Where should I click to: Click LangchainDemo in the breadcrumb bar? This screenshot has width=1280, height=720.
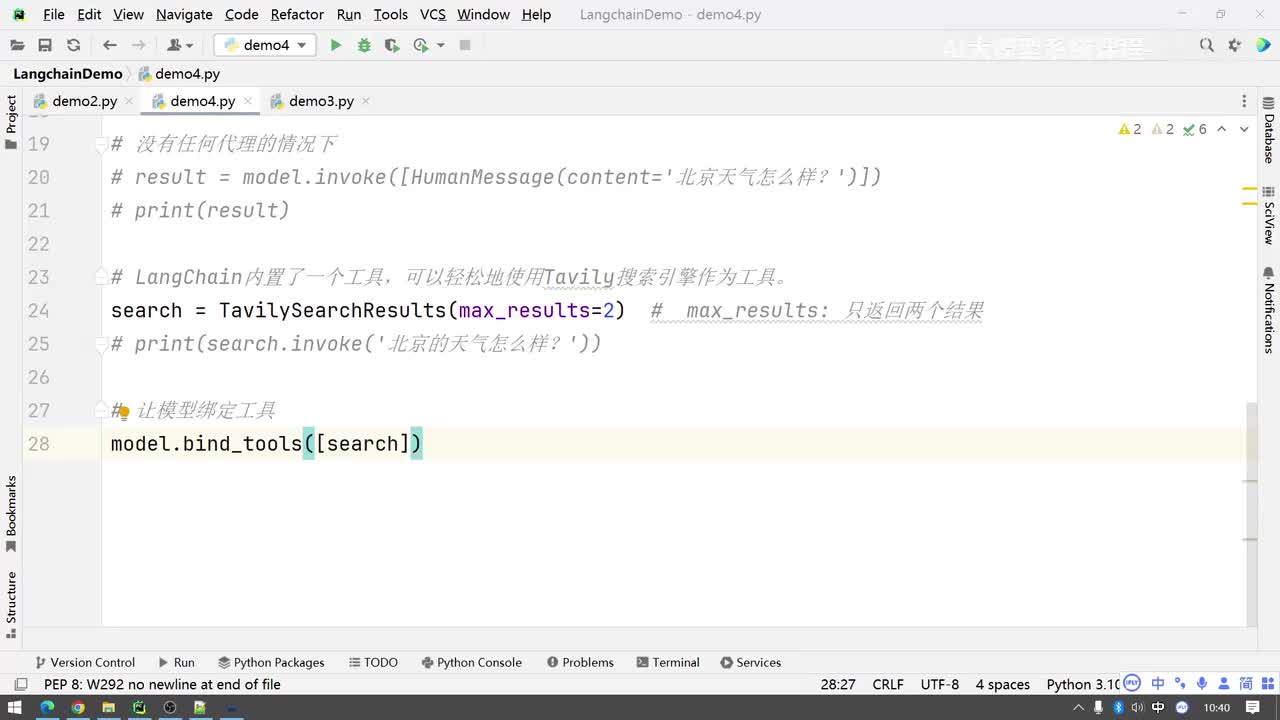point(68,74)
